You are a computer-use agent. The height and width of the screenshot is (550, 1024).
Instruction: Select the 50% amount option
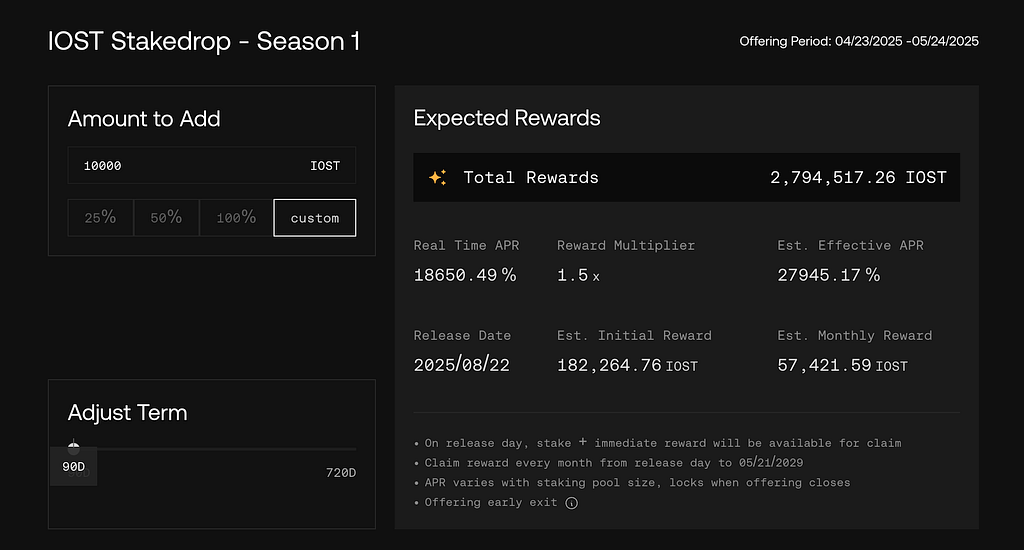click(x=167, y=218)
